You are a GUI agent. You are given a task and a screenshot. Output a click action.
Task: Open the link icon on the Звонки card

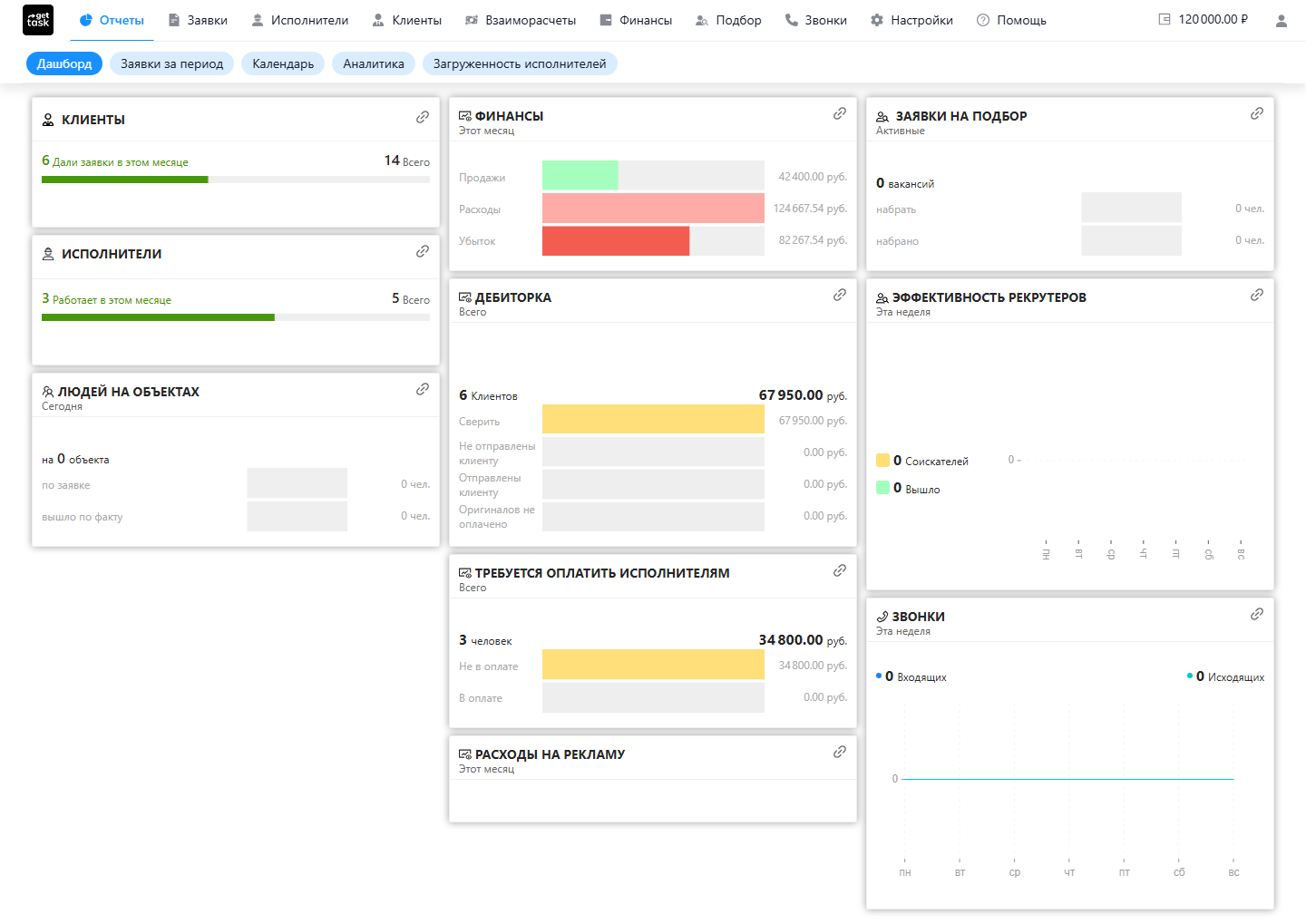pos(1257,614)
